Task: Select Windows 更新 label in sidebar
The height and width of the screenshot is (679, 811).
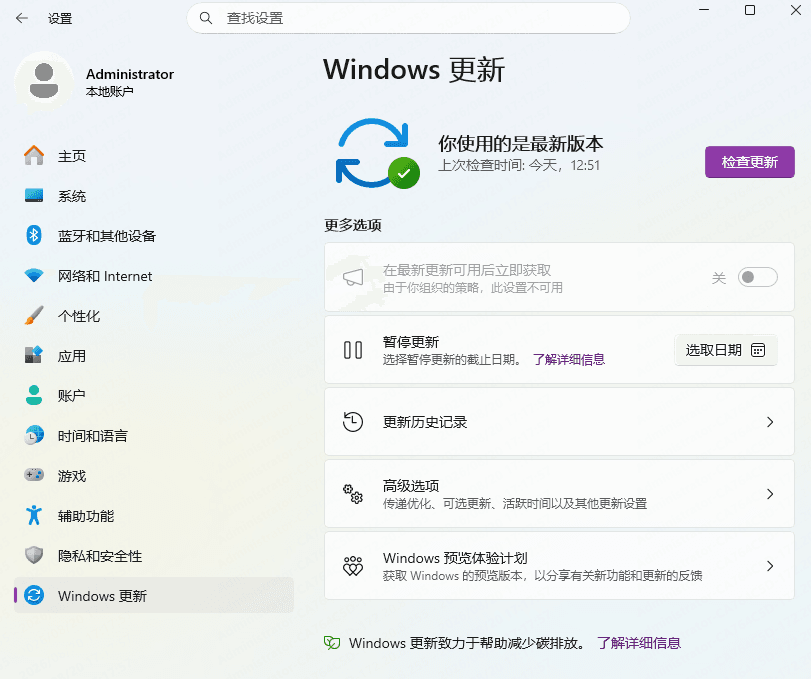Action: (x=102, y=596)
